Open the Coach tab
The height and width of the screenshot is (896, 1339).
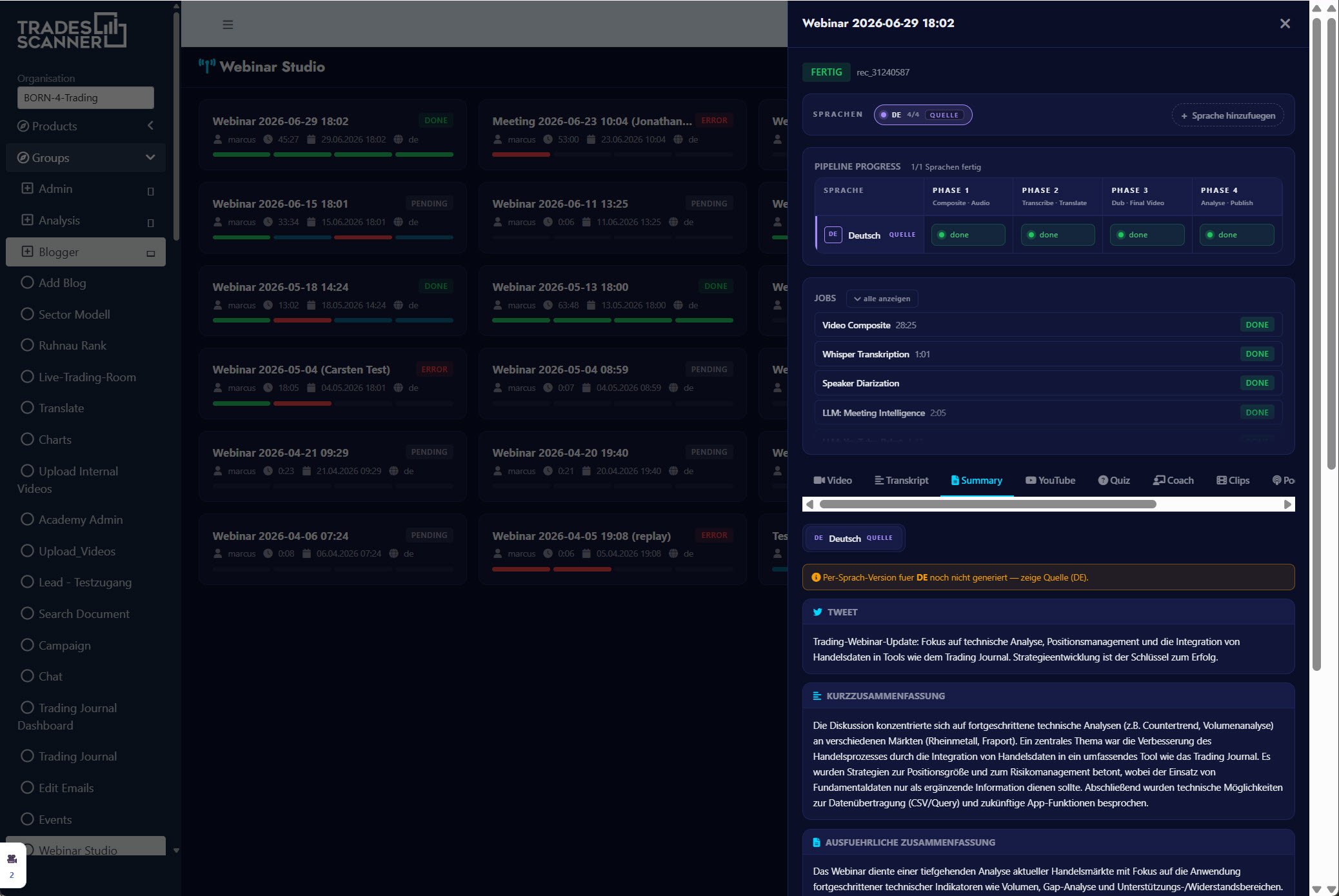pyautogui.click(x=1173, y=481)
